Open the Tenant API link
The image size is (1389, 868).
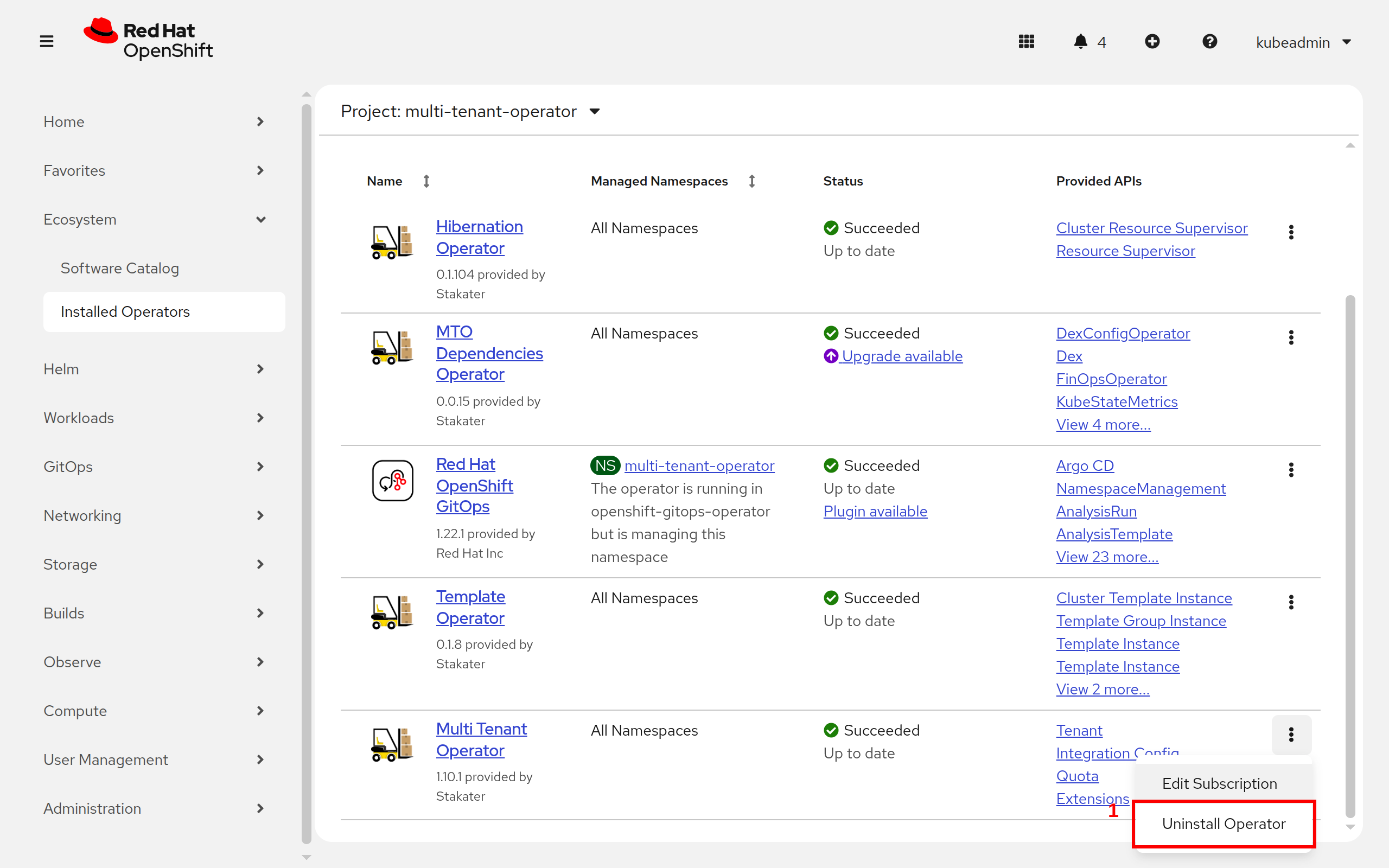pyautogui.click(x=1079, y=730)
